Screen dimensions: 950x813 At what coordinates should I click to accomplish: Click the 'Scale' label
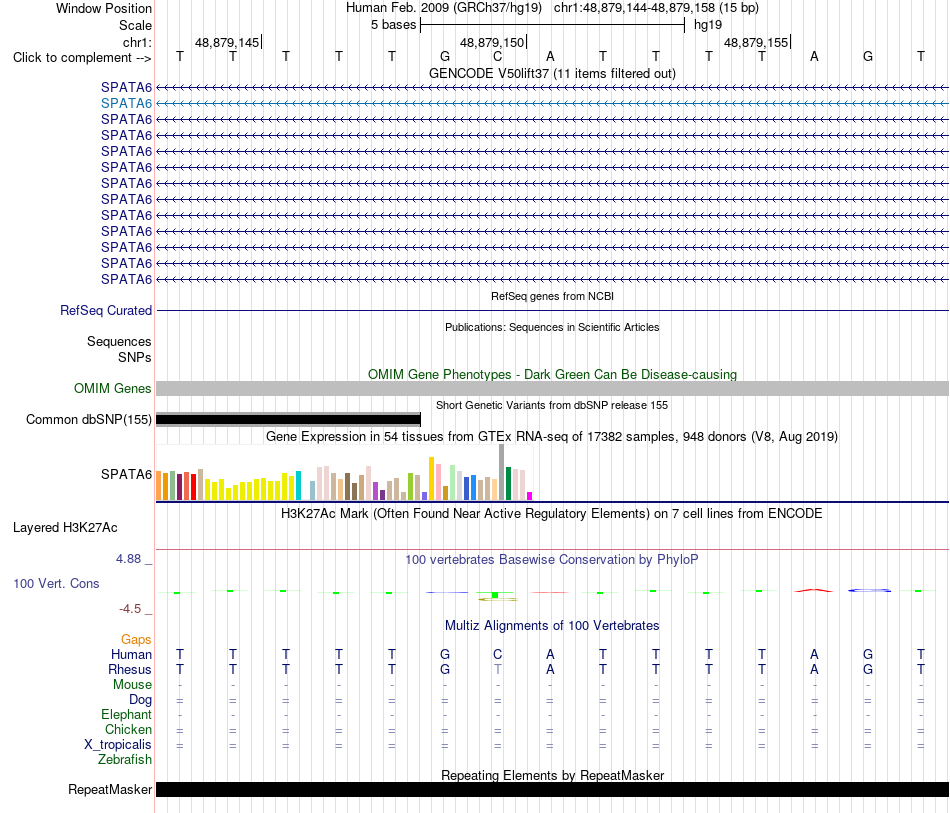tap(135, 25)
